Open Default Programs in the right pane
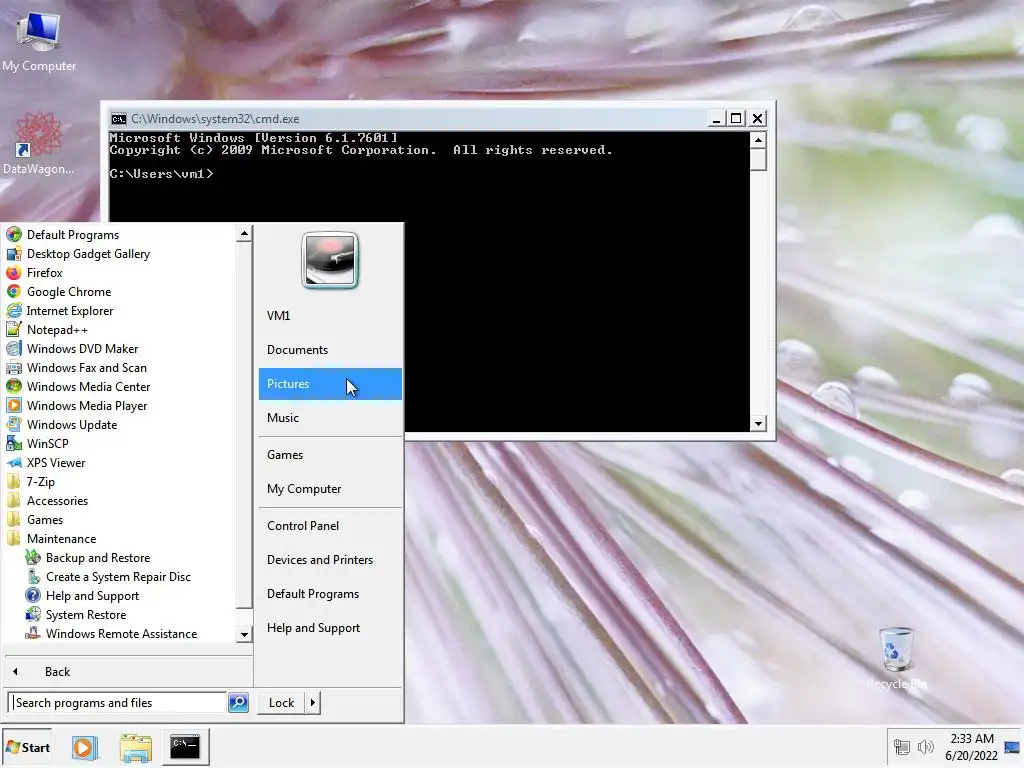The image size is (1024, 768). point(330,594)
